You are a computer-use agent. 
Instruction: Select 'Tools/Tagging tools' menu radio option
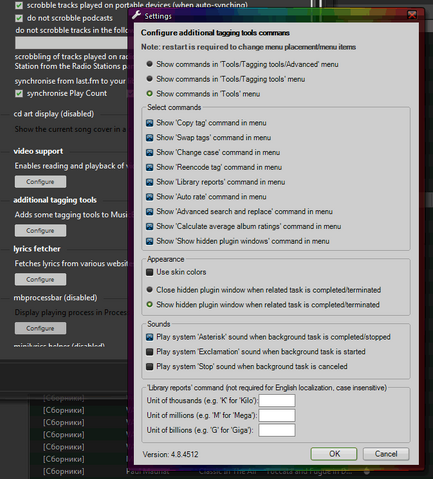[x=150, y=79]
